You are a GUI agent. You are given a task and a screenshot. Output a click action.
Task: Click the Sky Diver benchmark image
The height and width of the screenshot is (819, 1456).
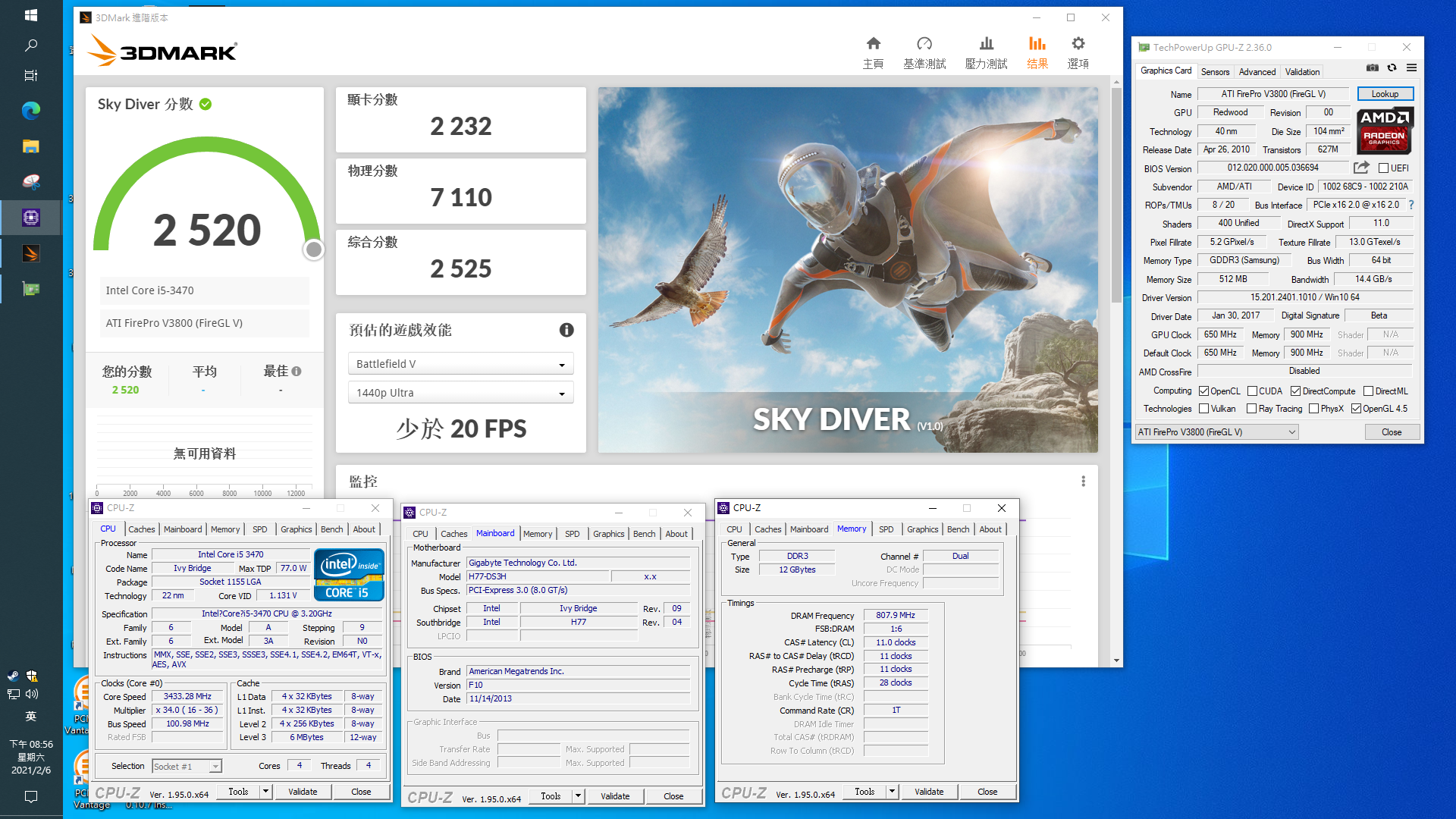[x=848, y=270]
